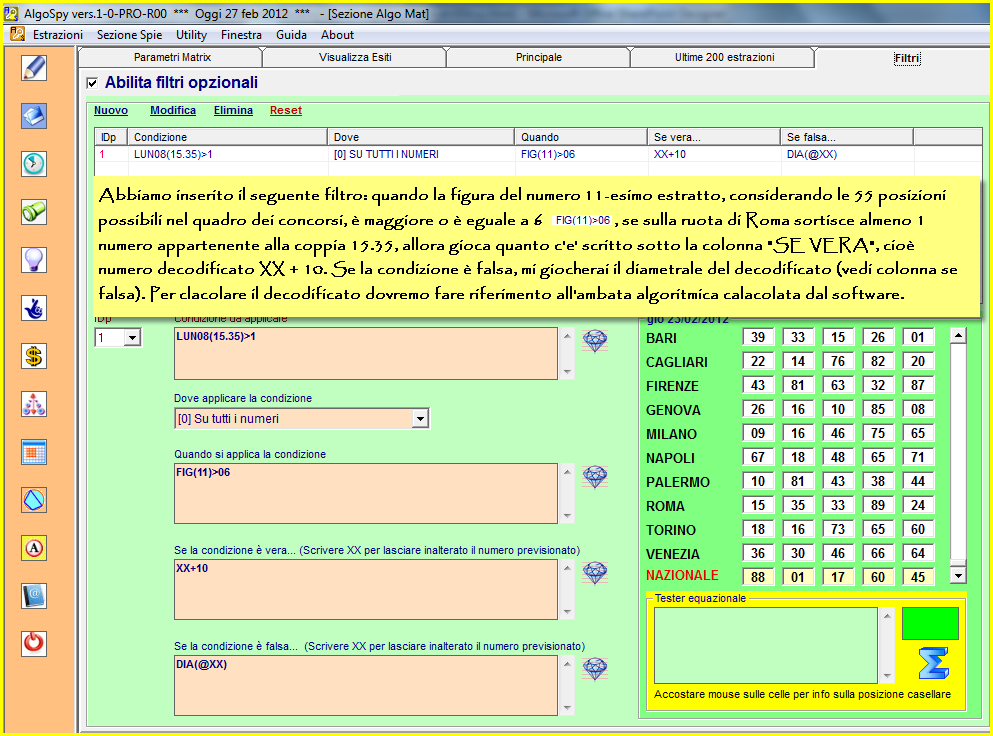Click the Modifica link

173,110
